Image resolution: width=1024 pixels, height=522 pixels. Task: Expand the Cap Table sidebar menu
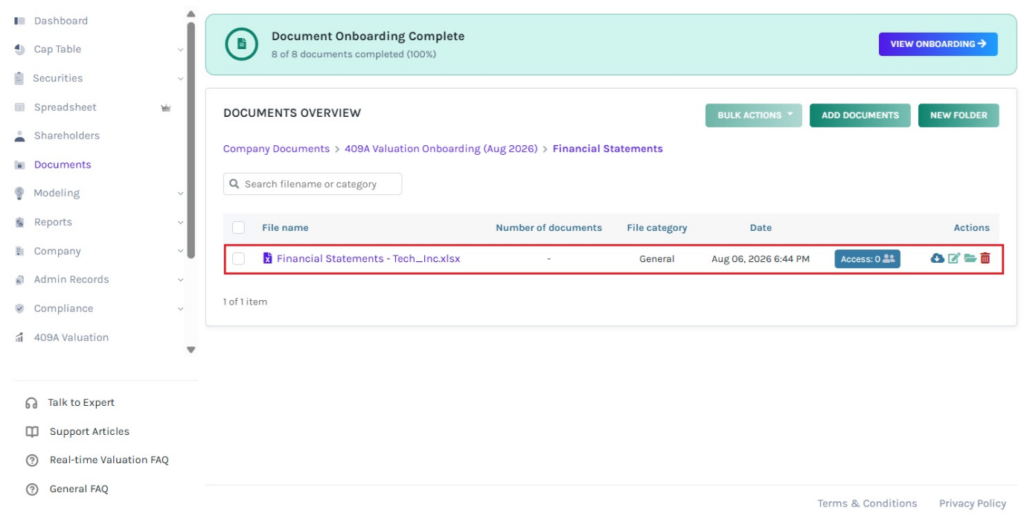pos(180,50)
